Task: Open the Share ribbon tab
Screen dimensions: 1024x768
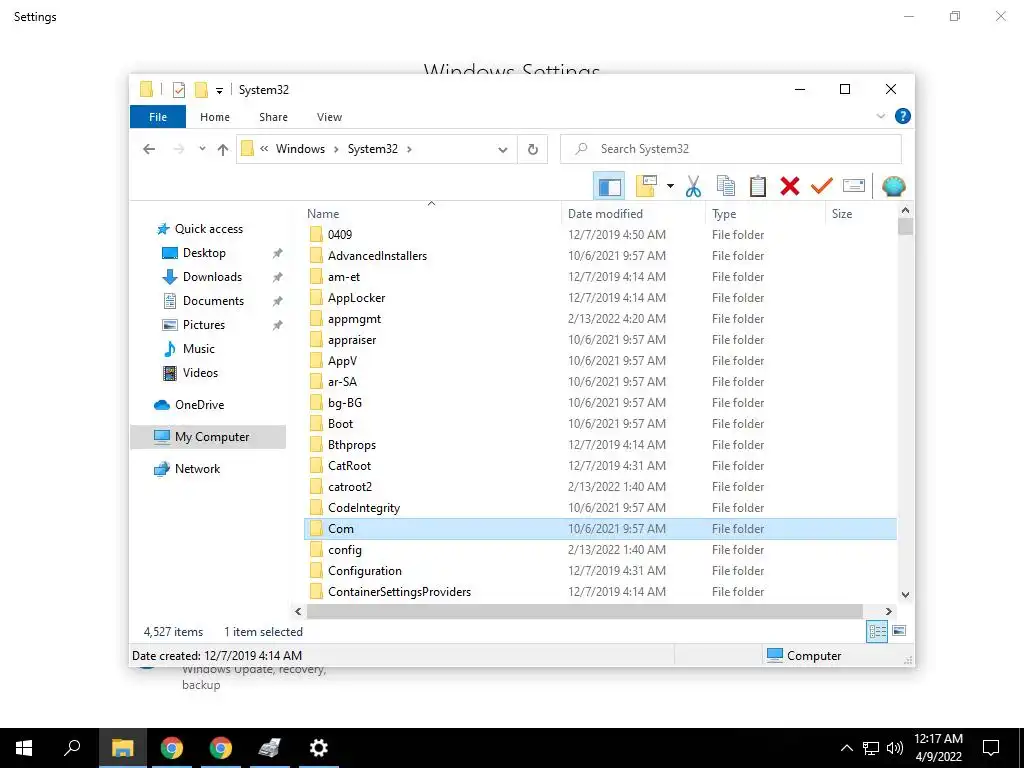Action: 273,117
